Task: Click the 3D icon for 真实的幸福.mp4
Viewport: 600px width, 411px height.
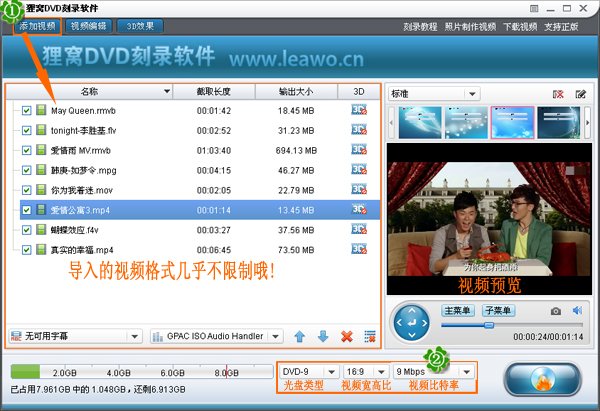Action: [359, 249]
